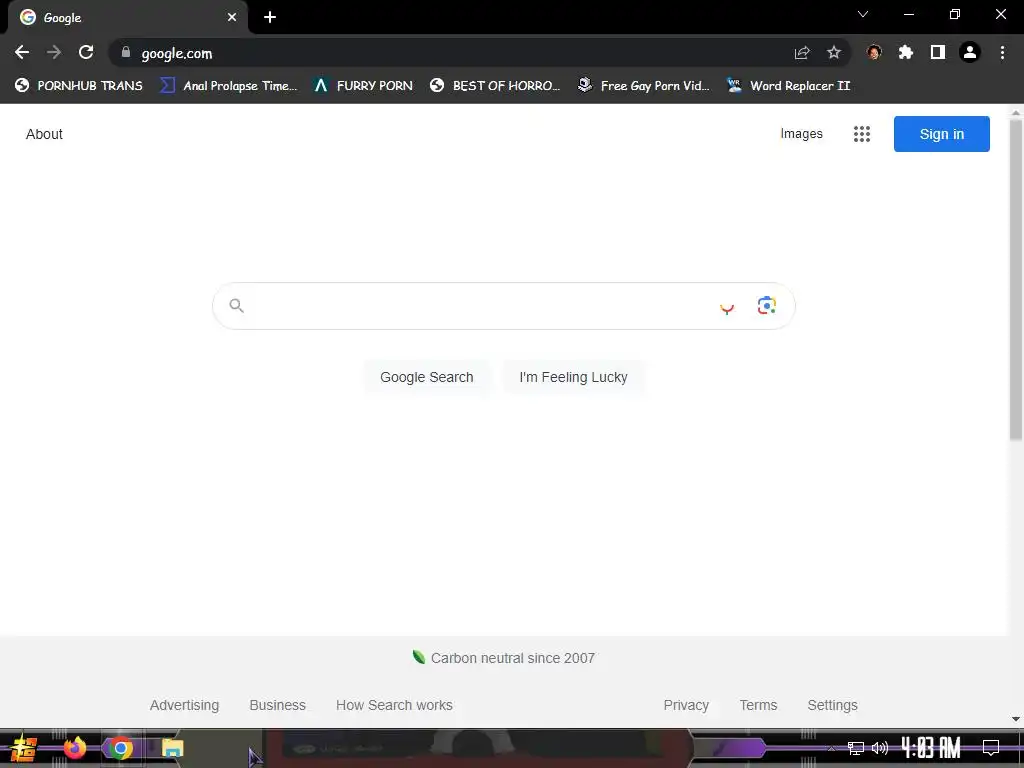Click the magnifier icon in search box
1024x768 pixels.
[236, 306]
